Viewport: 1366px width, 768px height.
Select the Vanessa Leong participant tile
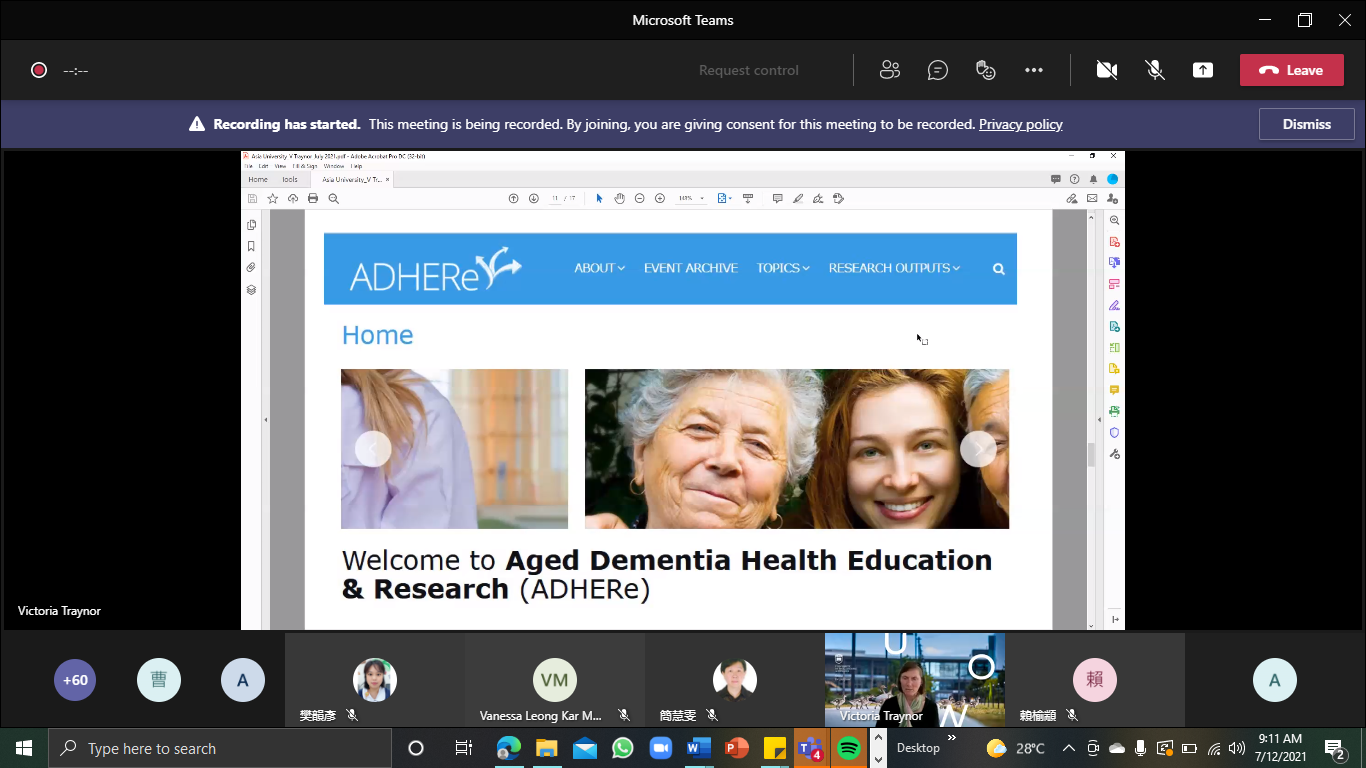(x=554, y=681)
